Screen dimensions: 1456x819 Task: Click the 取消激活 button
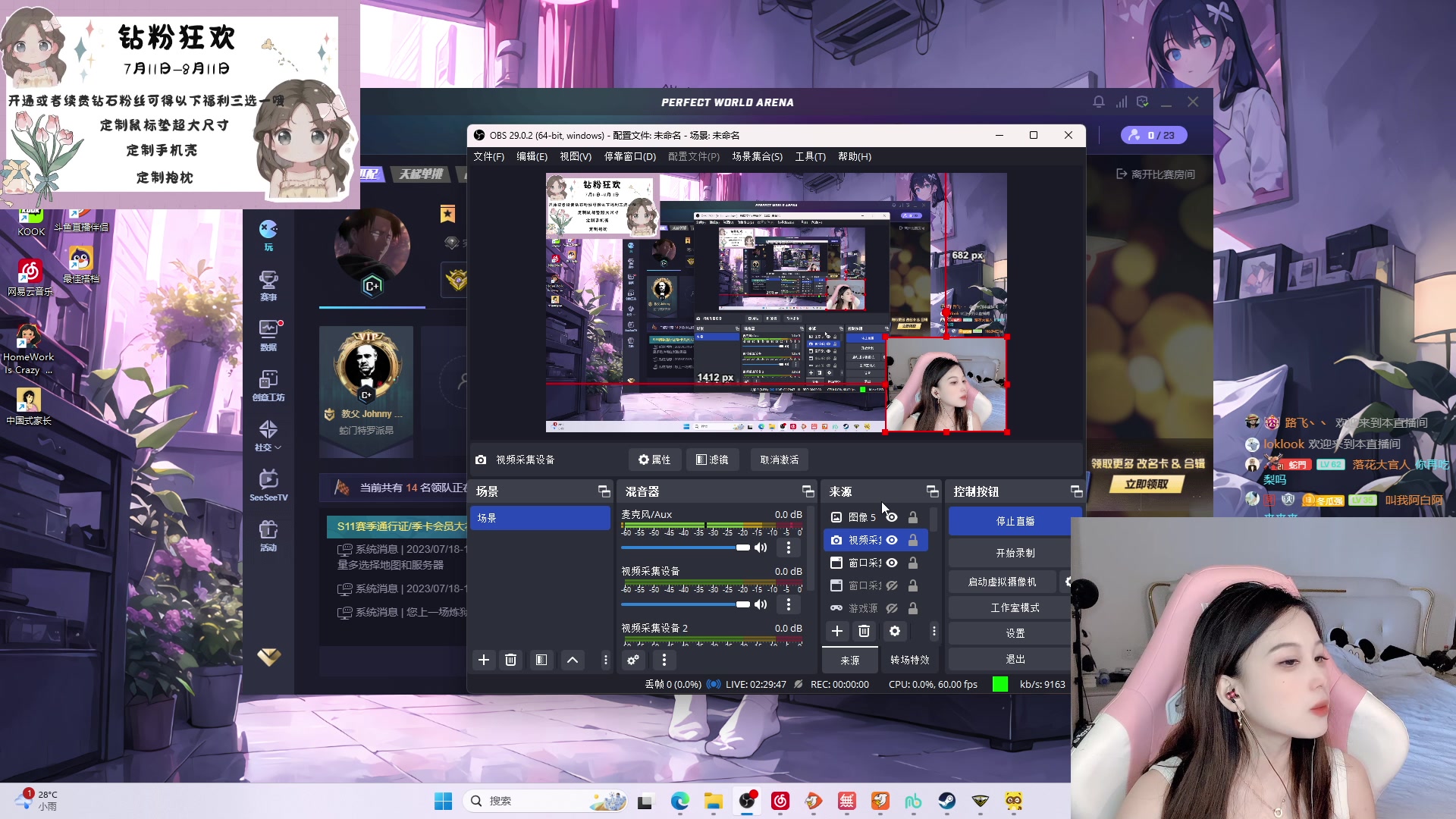point(780,460)
